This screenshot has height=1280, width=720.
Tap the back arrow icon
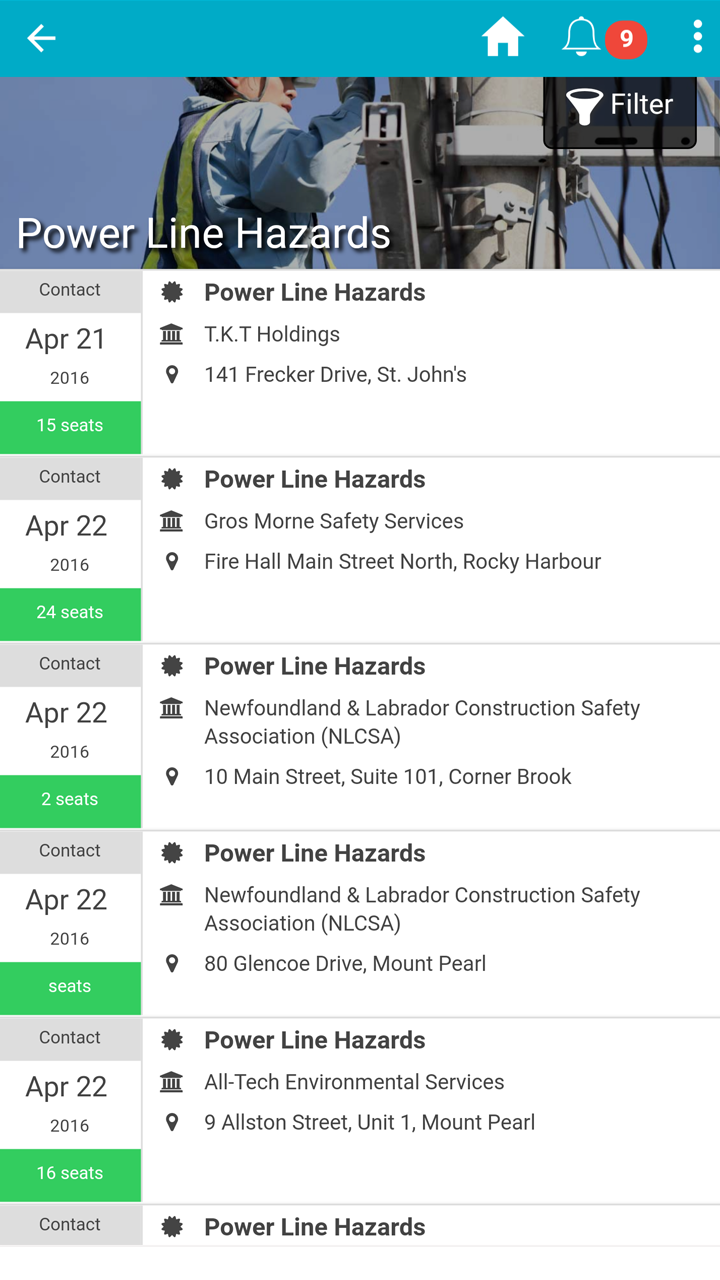pyautogui.click(x=41, y=38)
